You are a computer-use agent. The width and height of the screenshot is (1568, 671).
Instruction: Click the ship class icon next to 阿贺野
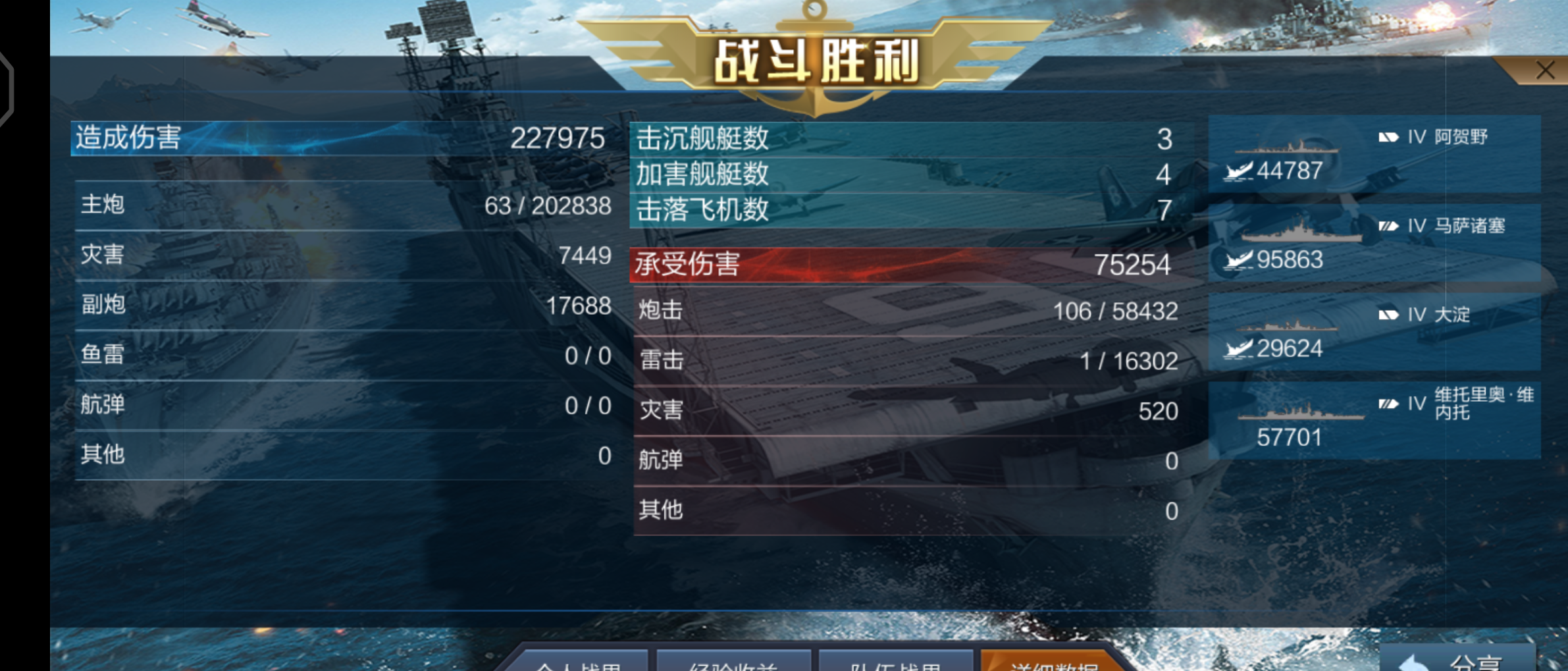click(x=1388, y=137)
